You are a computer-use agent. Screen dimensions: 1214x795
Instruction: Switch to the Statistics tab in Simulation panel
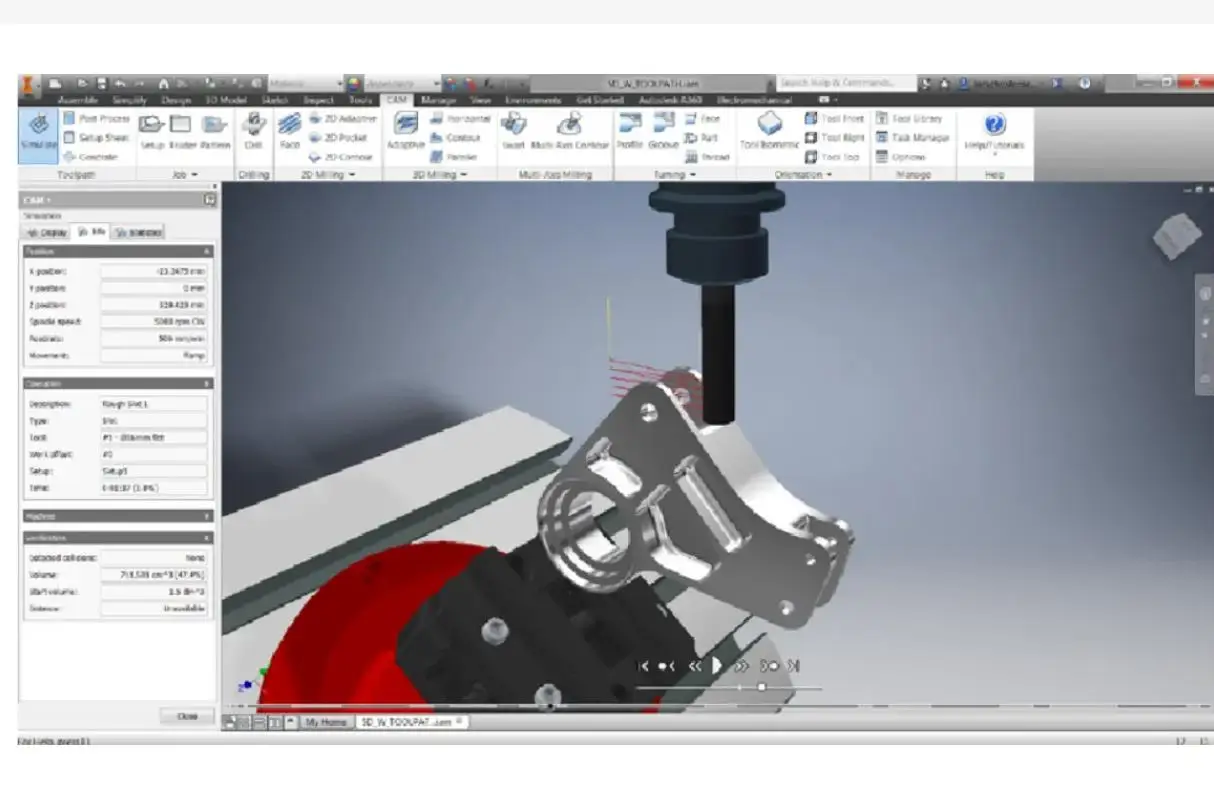tap(138, 232)
